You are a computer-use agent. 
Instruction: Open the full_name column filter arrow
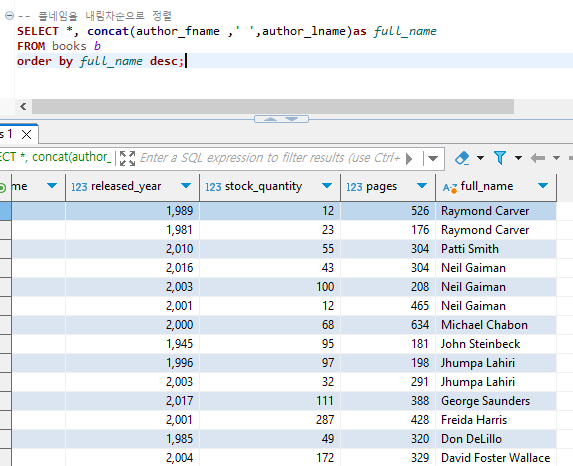tap(543, 186)
